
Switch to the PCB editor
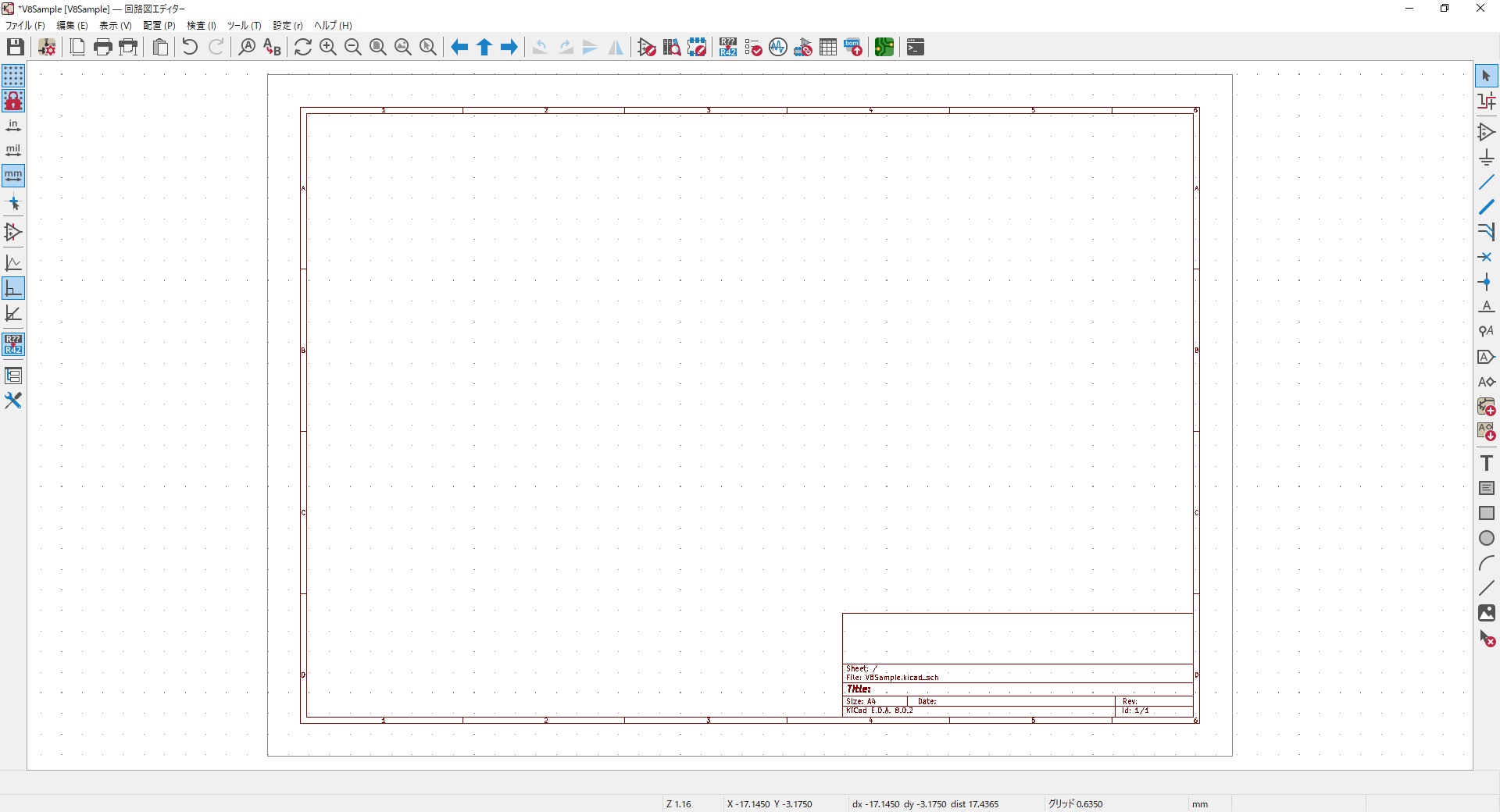[885, 47]
